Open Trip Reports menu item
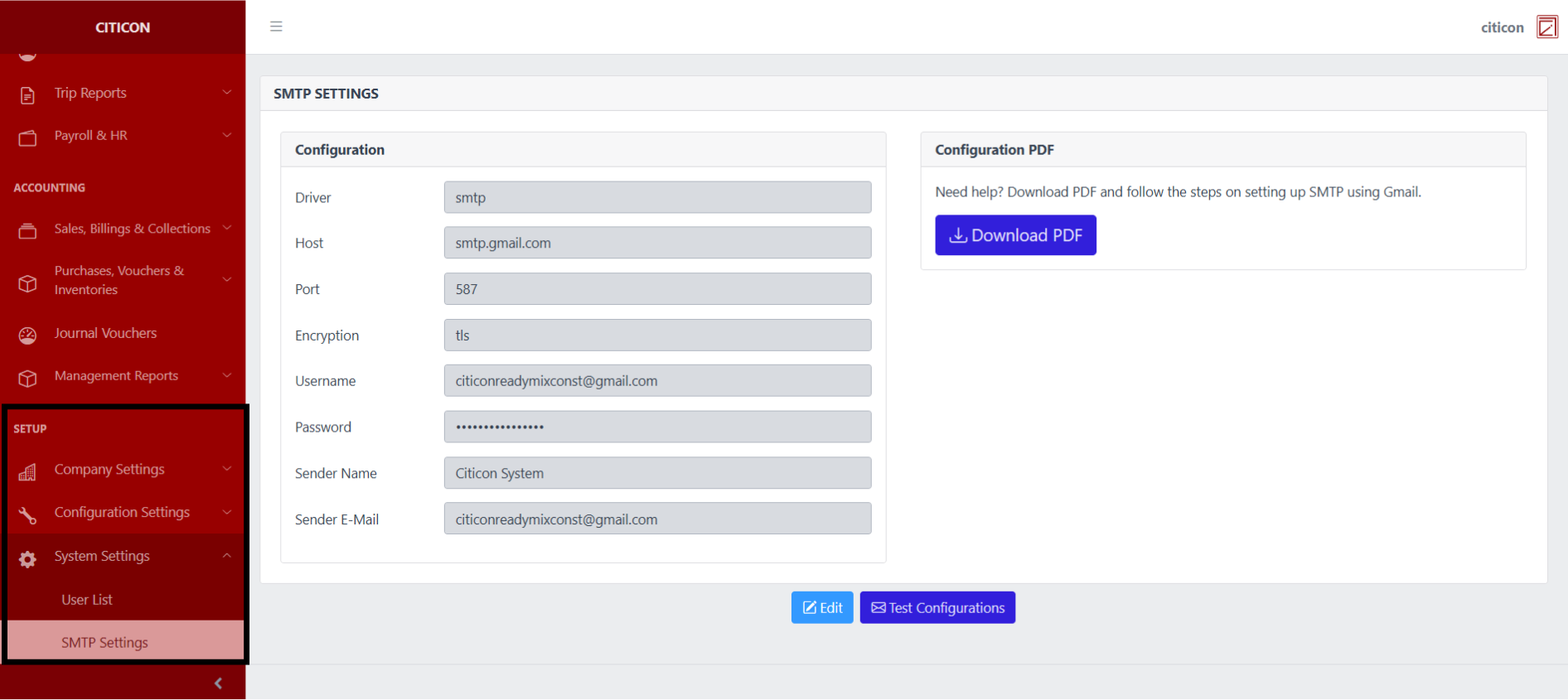This screenshot has width=1568, height=700. 123,93
